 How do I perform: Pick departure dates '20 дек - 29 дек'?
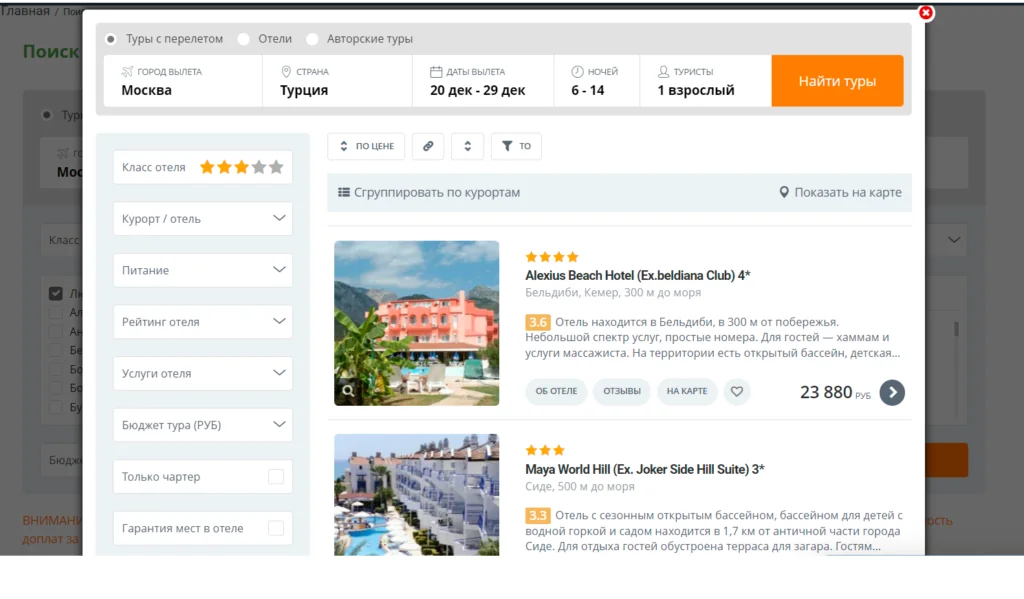coord(483,81)
